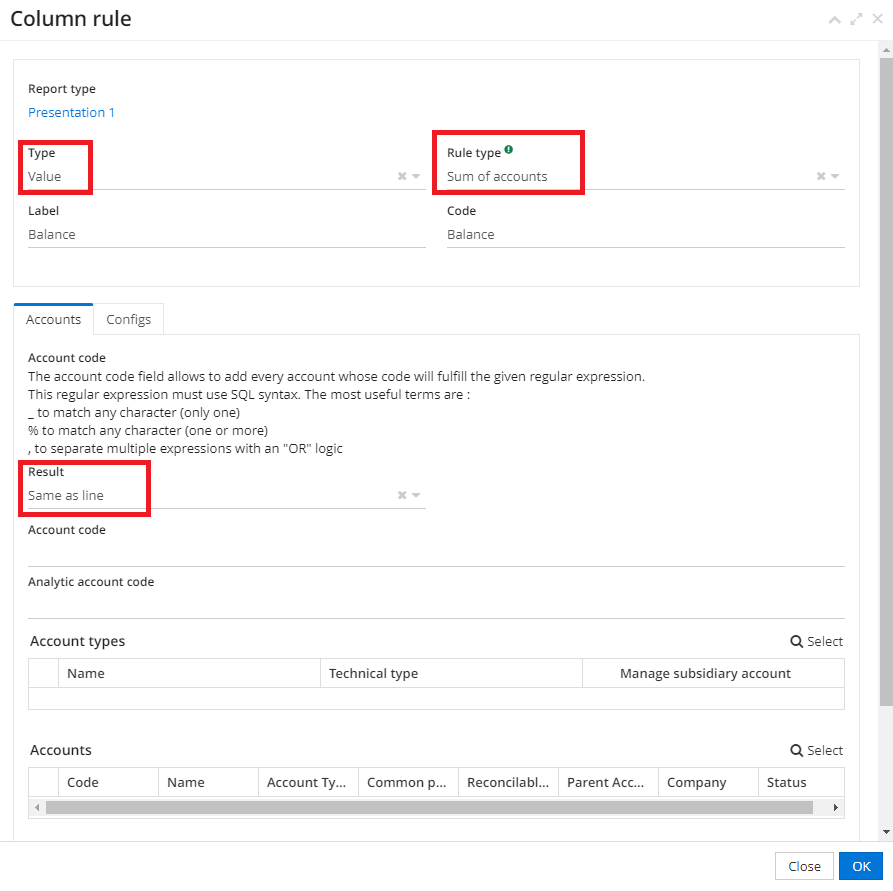Click the vertical scrollbar up arrow
Viewport: 893px width, 891px height.
tap(886, 50)
